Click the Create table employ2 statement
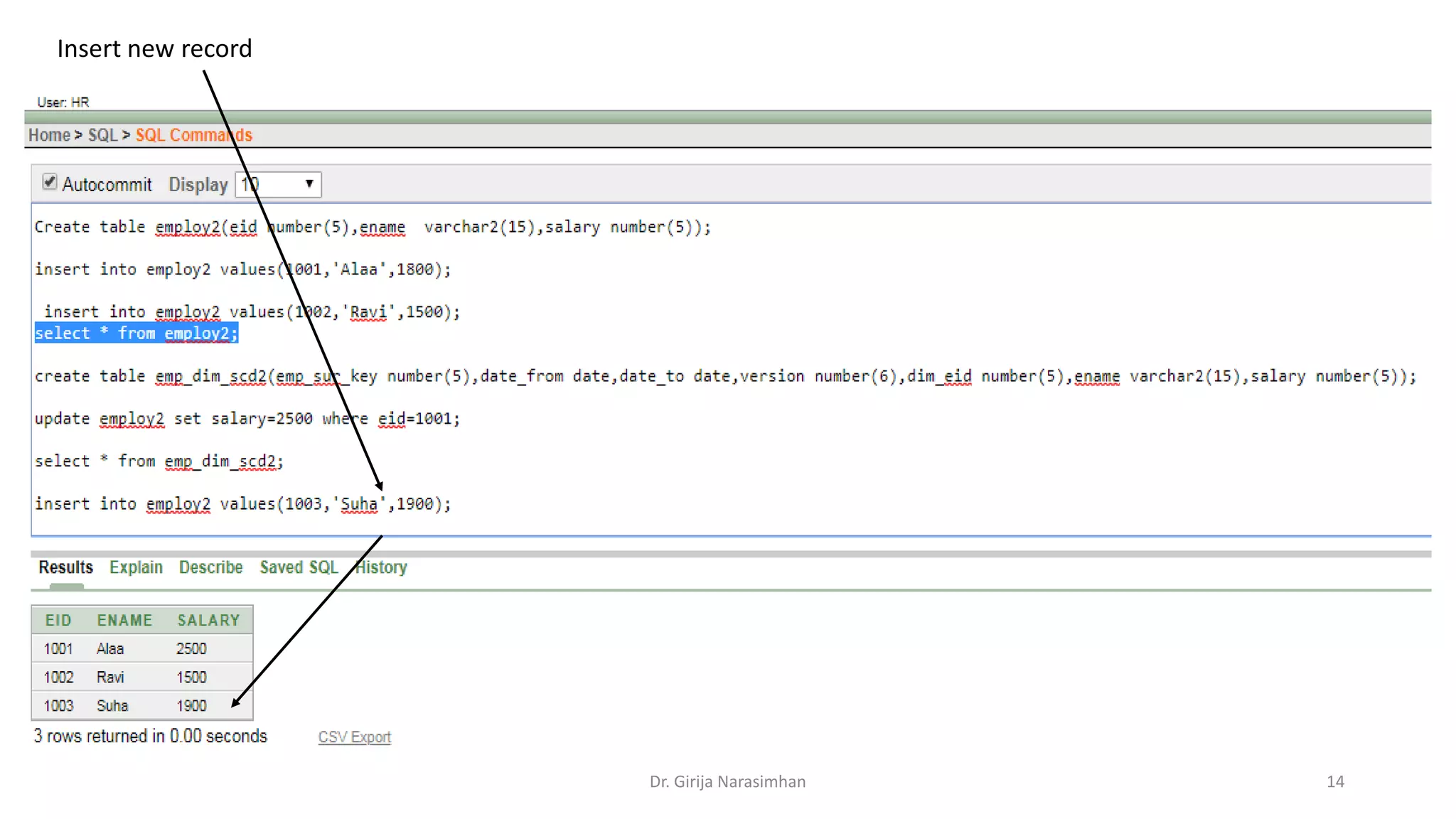1456x819 pixels. pyautogui.click(x=372, y=227)
